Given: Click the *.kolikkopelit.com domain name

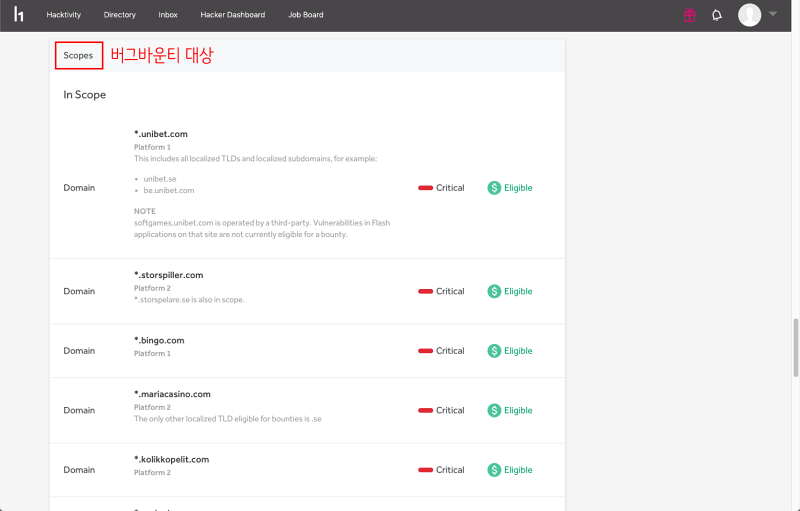Looking at the screenshot, I should [171, 459].
